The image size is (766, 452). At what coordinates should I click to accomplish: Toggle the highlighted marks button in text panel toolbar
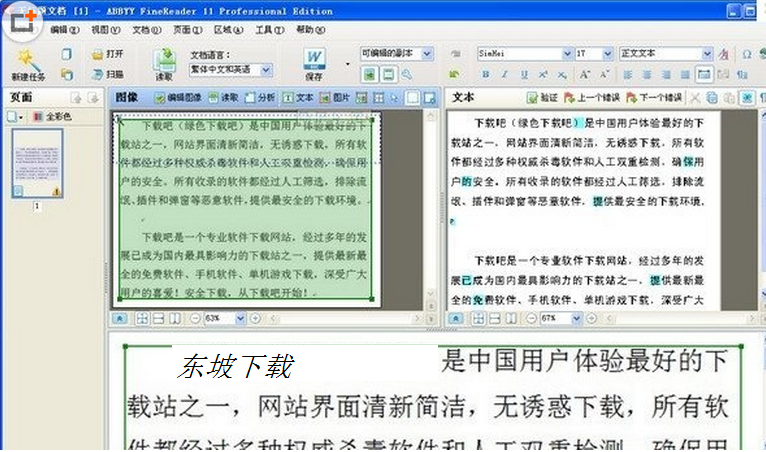tap(747, 98)
